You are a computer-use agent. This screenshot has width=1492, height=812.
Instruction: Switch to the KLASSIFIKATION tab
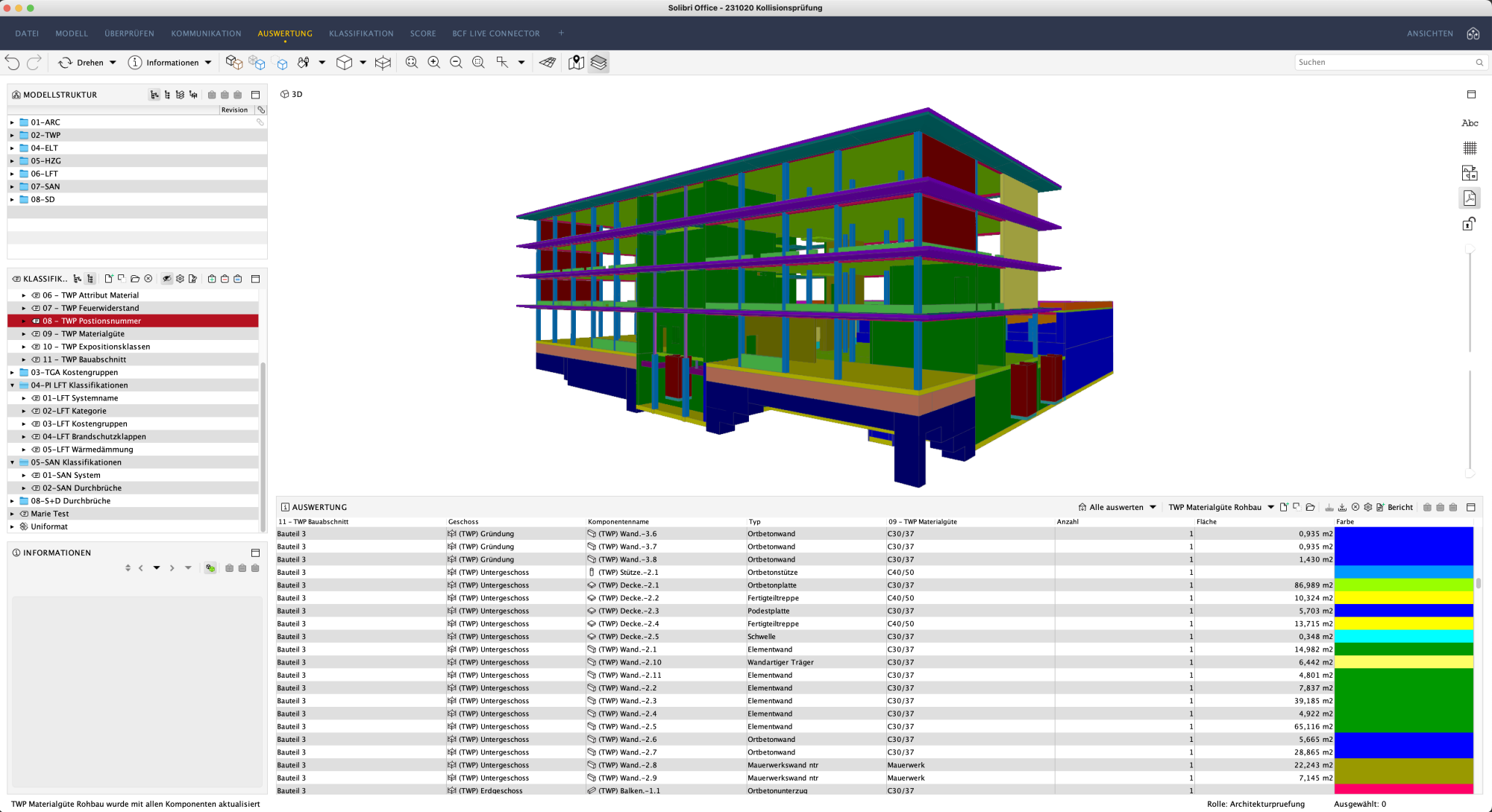[361, 34]
